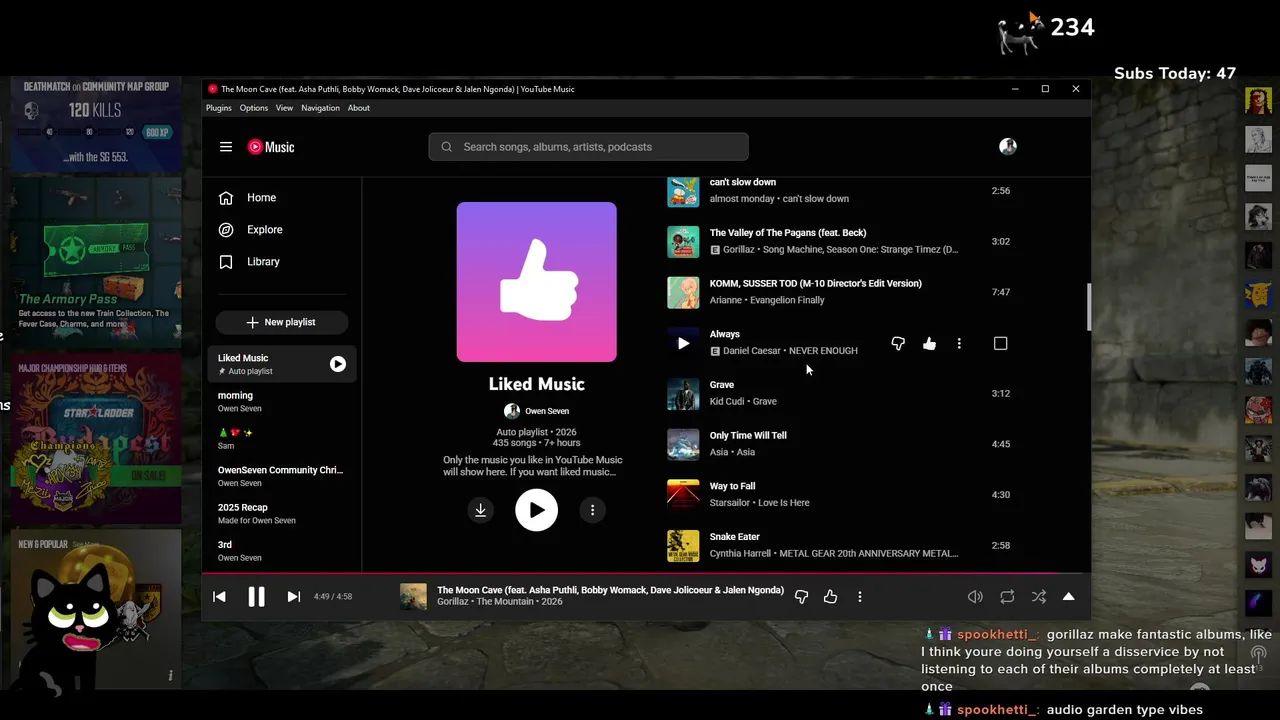Click the Liked Music thumbs-up cover
The image size is (1280, 720).
point(537,282)
